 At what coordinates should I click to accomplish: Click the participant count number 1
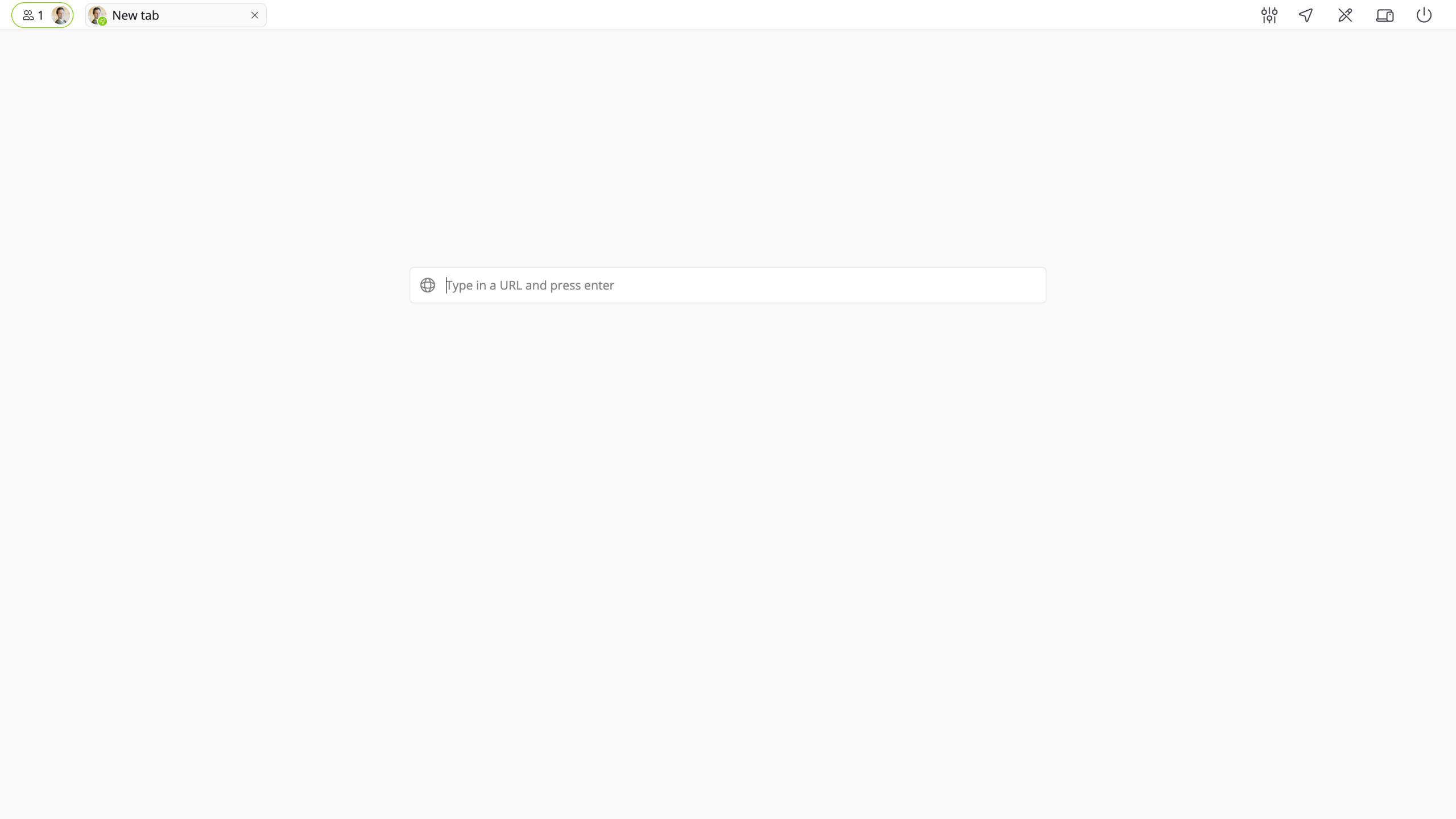point(40,15)
